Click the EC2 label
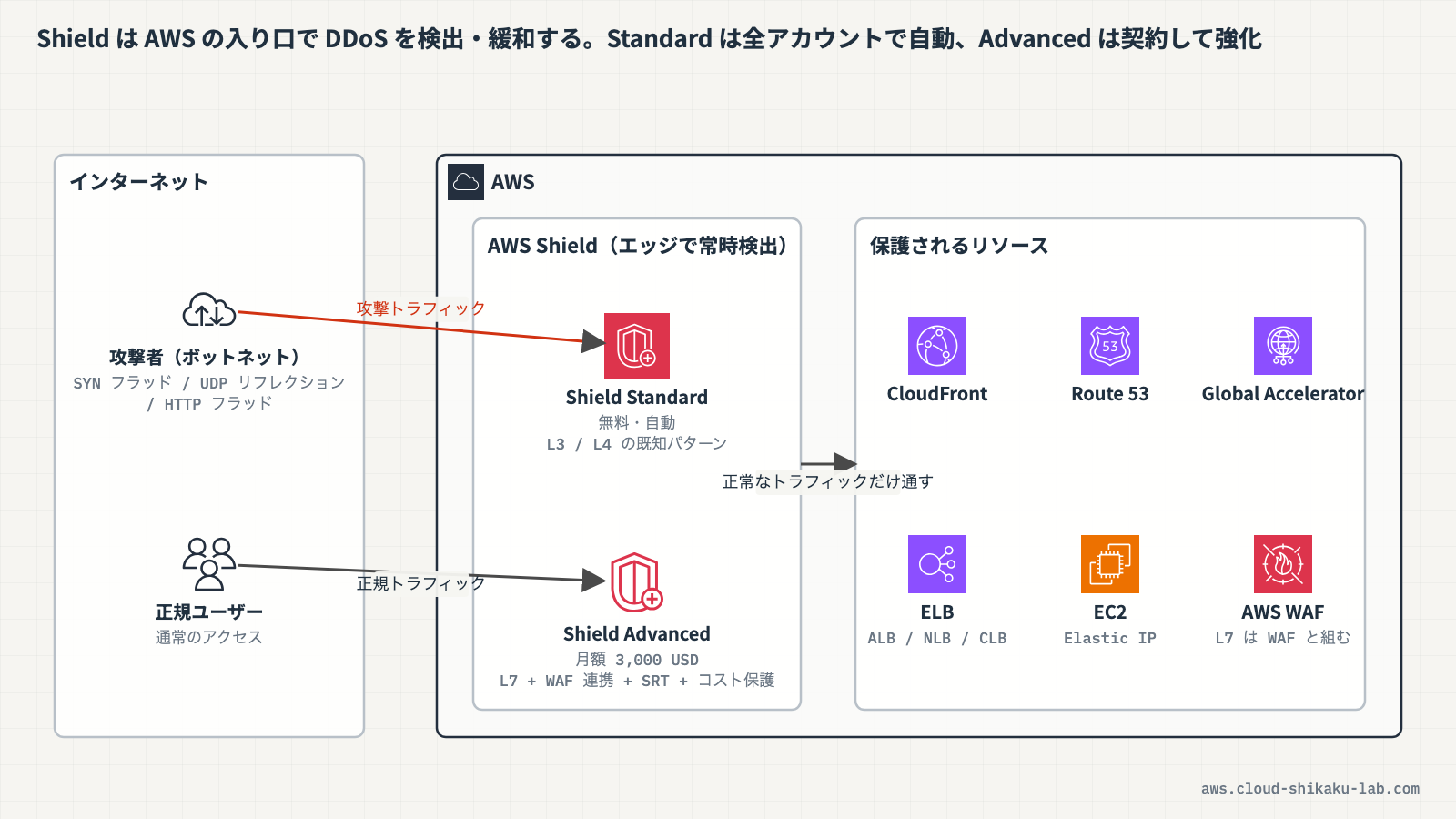The image size is (1456, 819). click(x=1110, y=612)
